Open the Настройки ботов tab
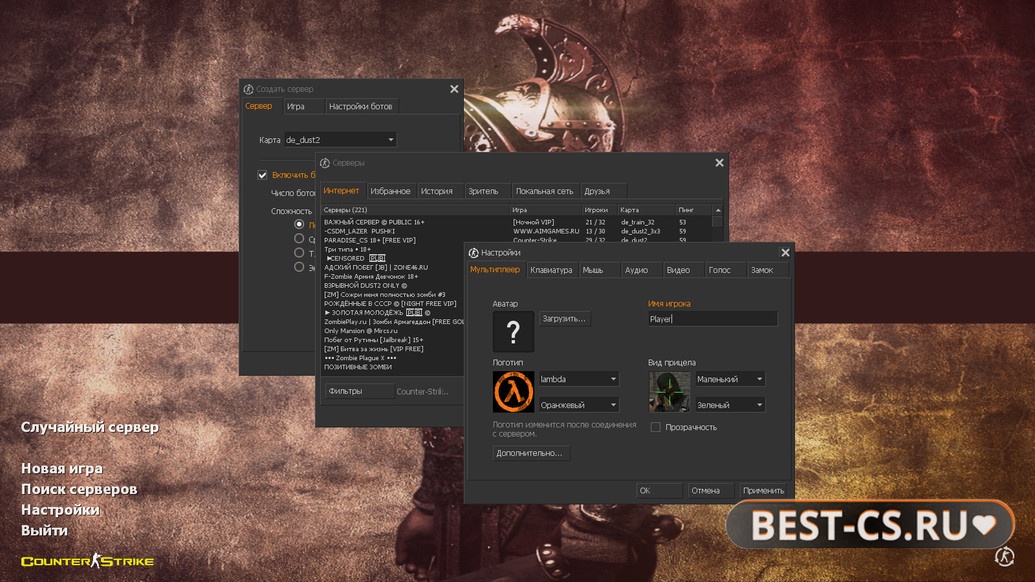This screenshot has height=582, width=1035. pos(360,106)
